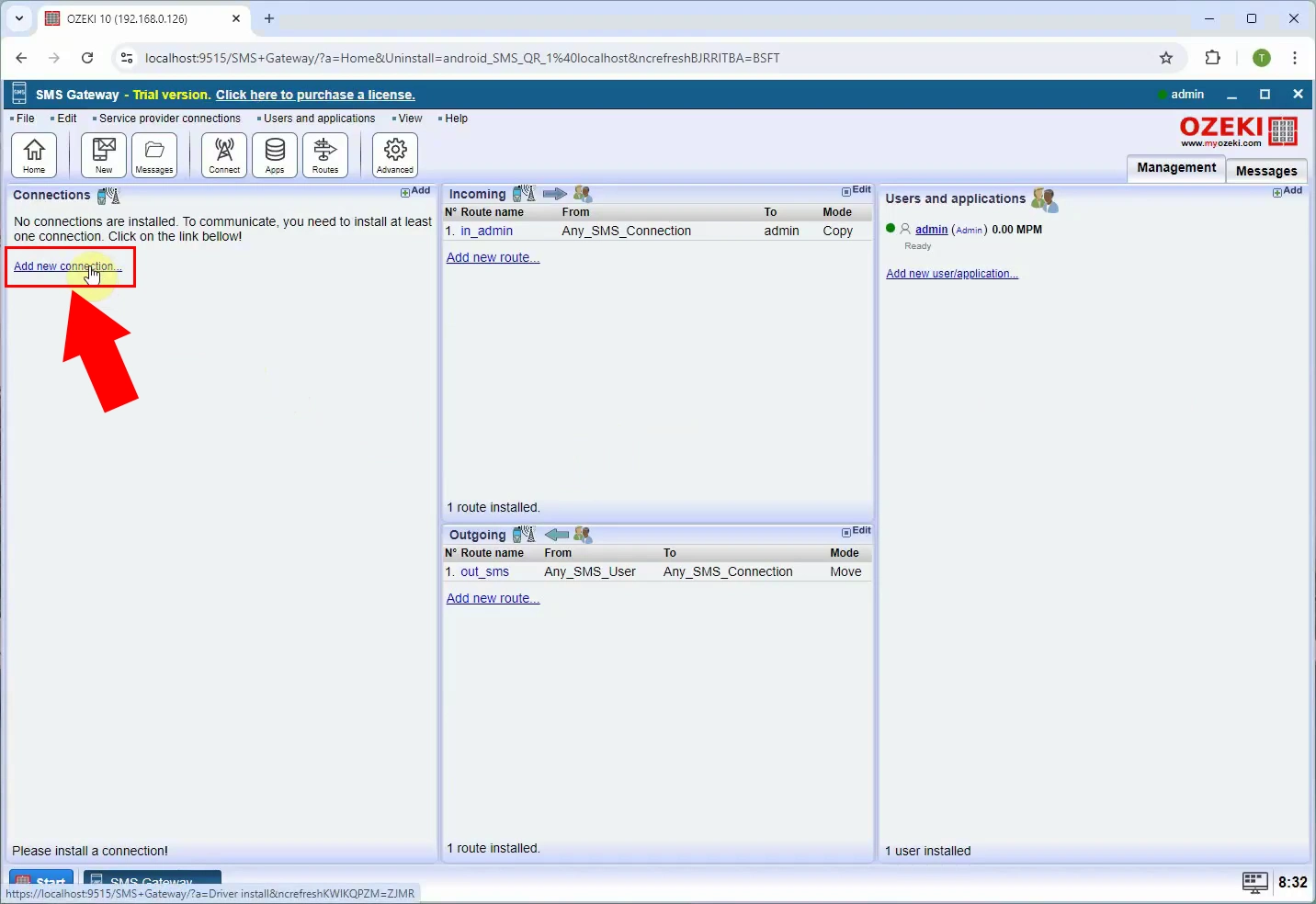The image size is (1316, 904).
Task: Click the Copy mode cell
Action: pos(838,231)
